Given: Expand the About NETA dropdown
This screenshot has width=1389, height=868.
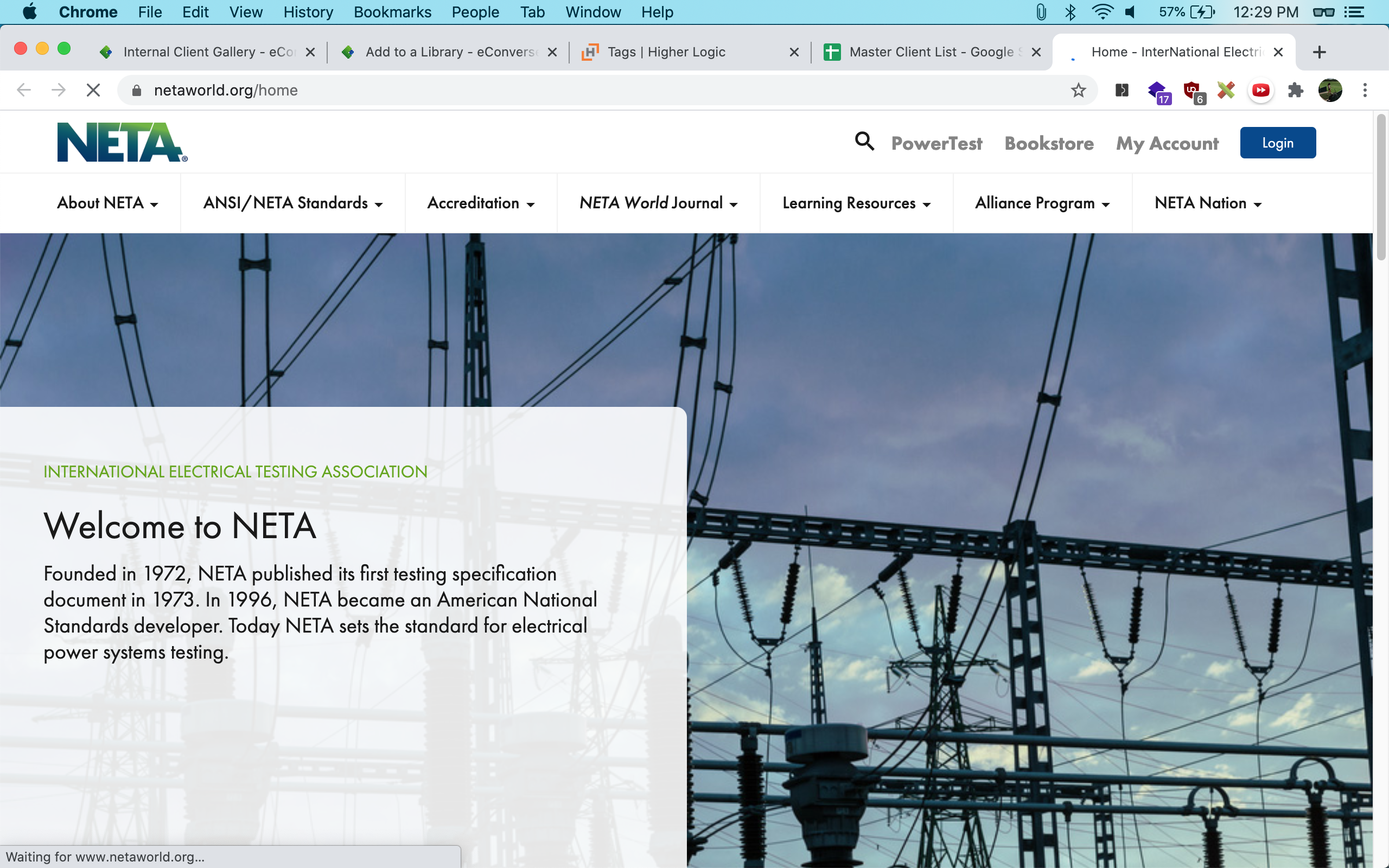Looking at the screenshot, I should click(107, 203).
